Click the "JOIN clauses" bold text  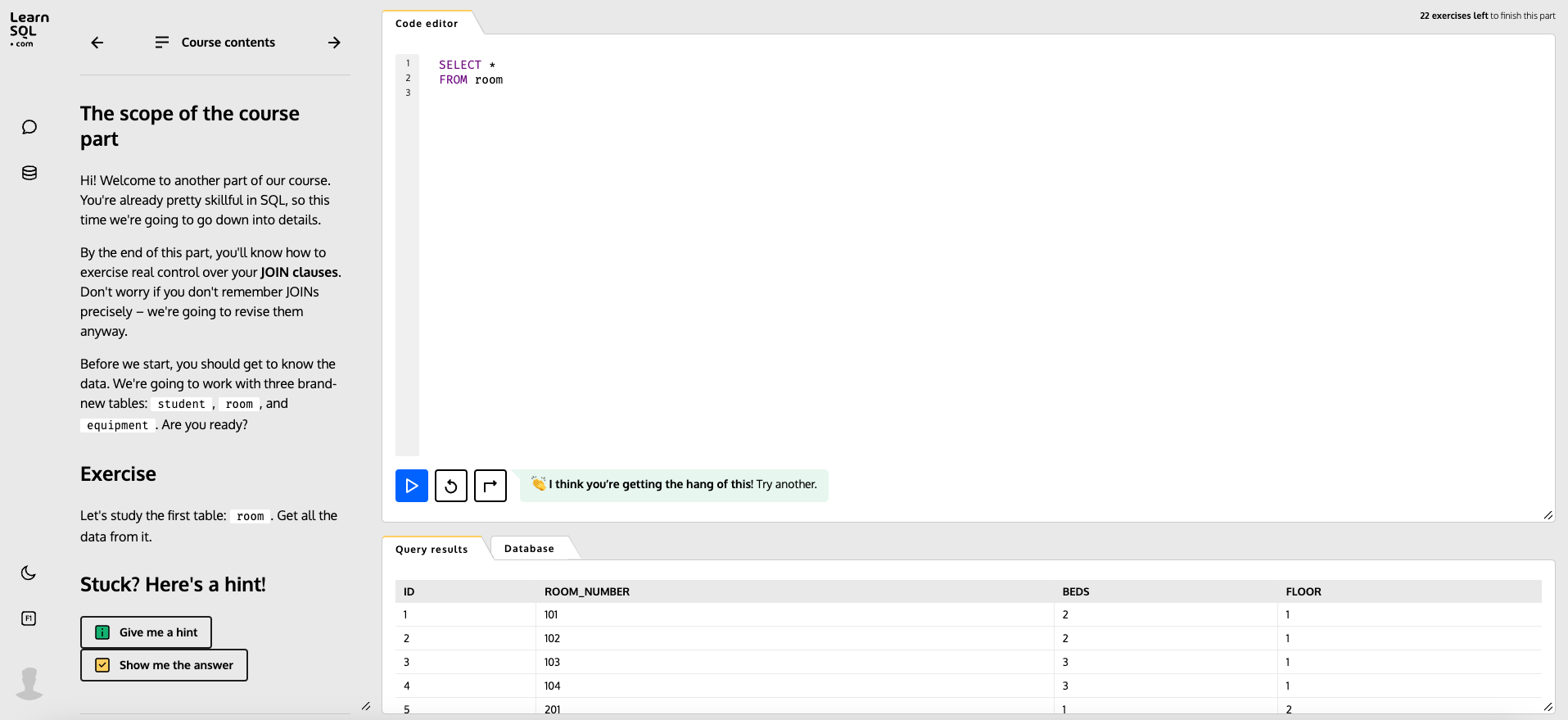tap(299, 272)
